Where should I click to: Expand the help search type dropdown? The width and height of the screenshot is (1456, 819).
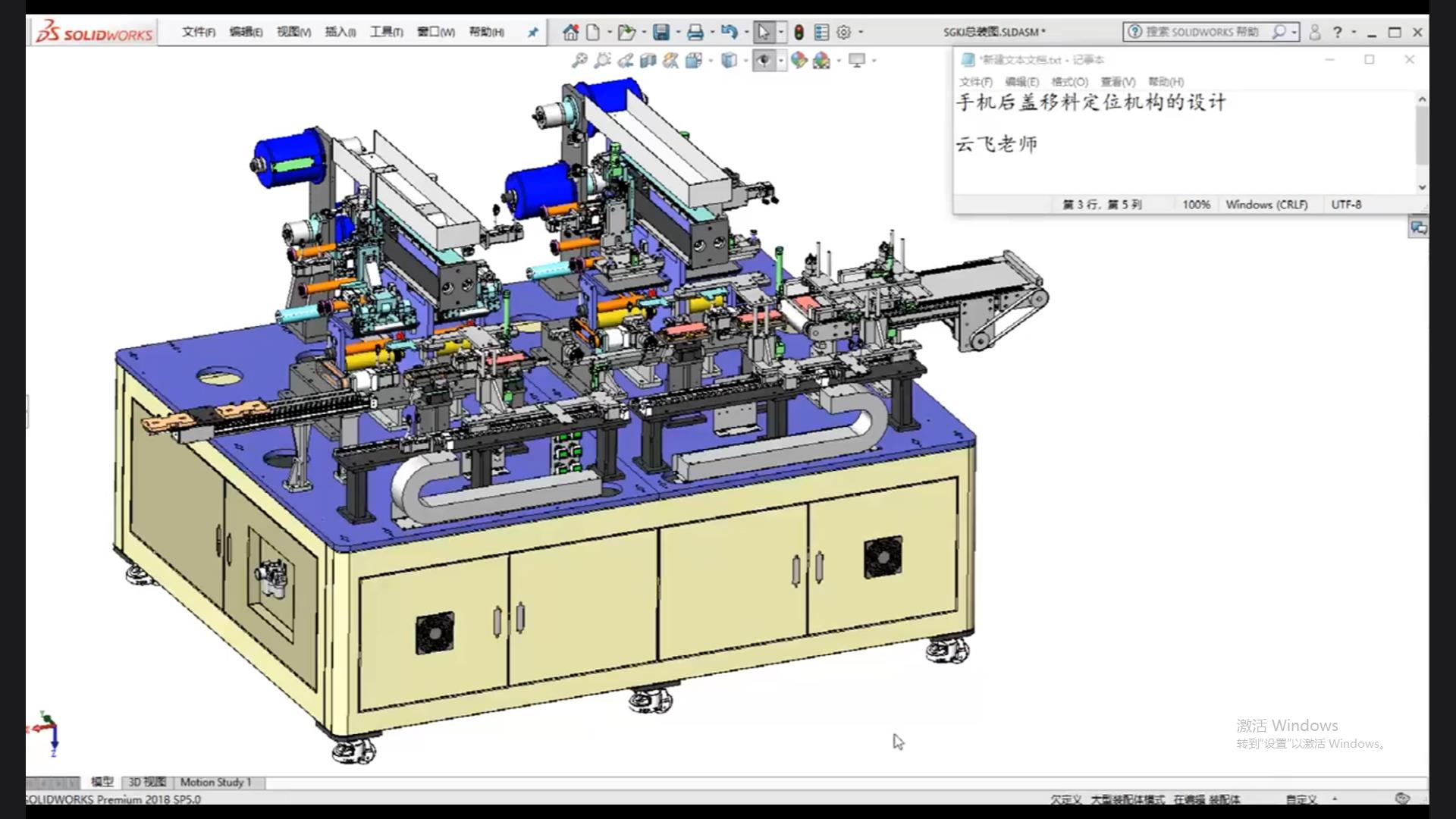pos(1294,32)
